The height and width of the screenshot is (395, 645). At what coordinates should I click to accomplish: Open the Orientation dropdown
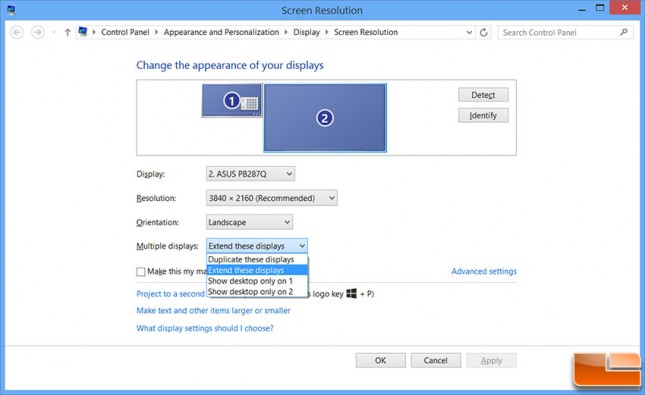pos(249,222)
